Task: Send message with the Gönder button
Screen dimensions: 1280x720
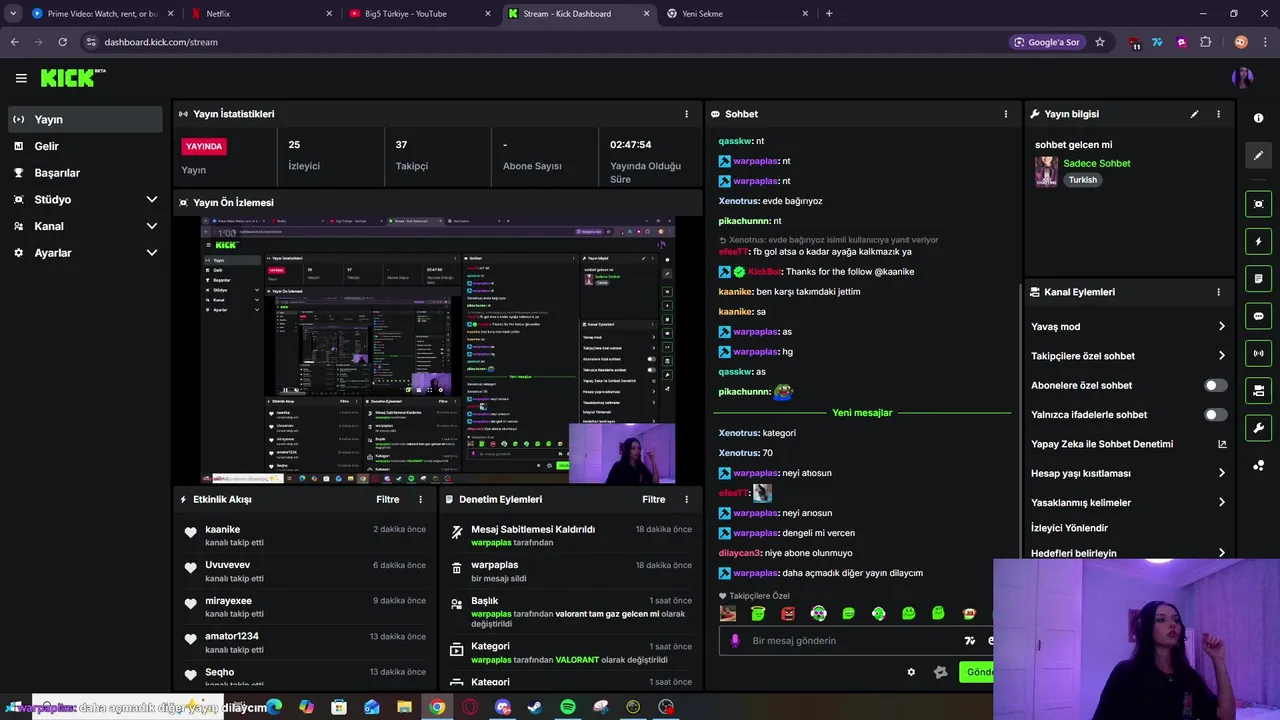Action: click(x=976, y=672)
